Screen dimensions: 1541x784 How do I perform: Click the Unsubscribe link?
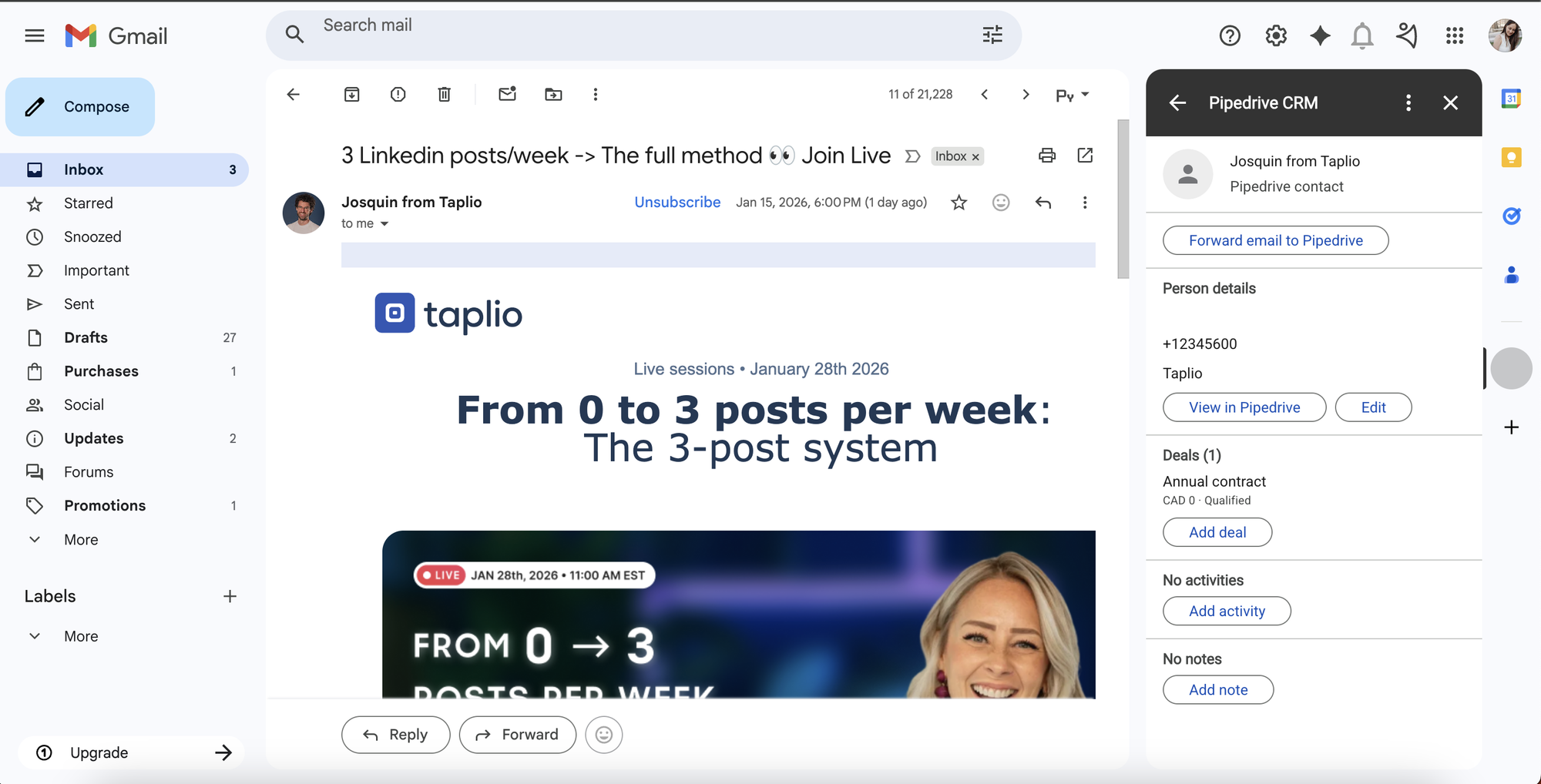(x=677, y=202)
